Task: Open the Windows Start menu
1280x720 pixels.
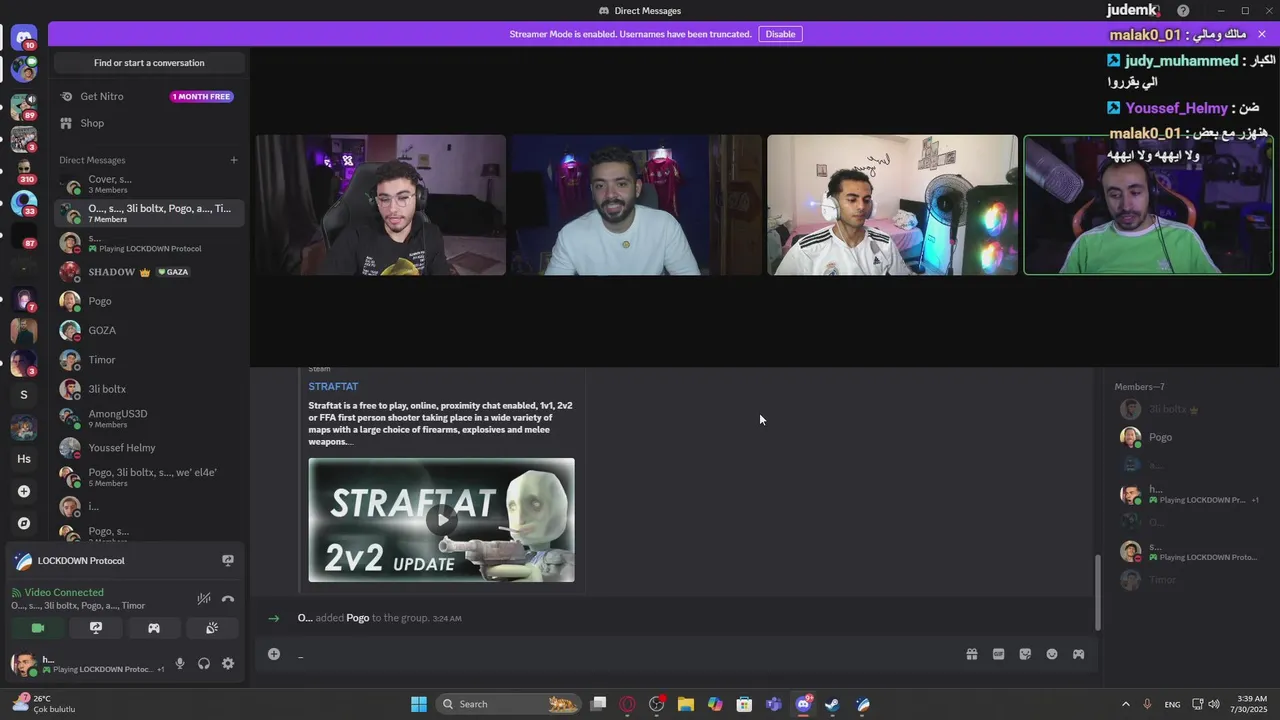Action: [x=419, y=704]
